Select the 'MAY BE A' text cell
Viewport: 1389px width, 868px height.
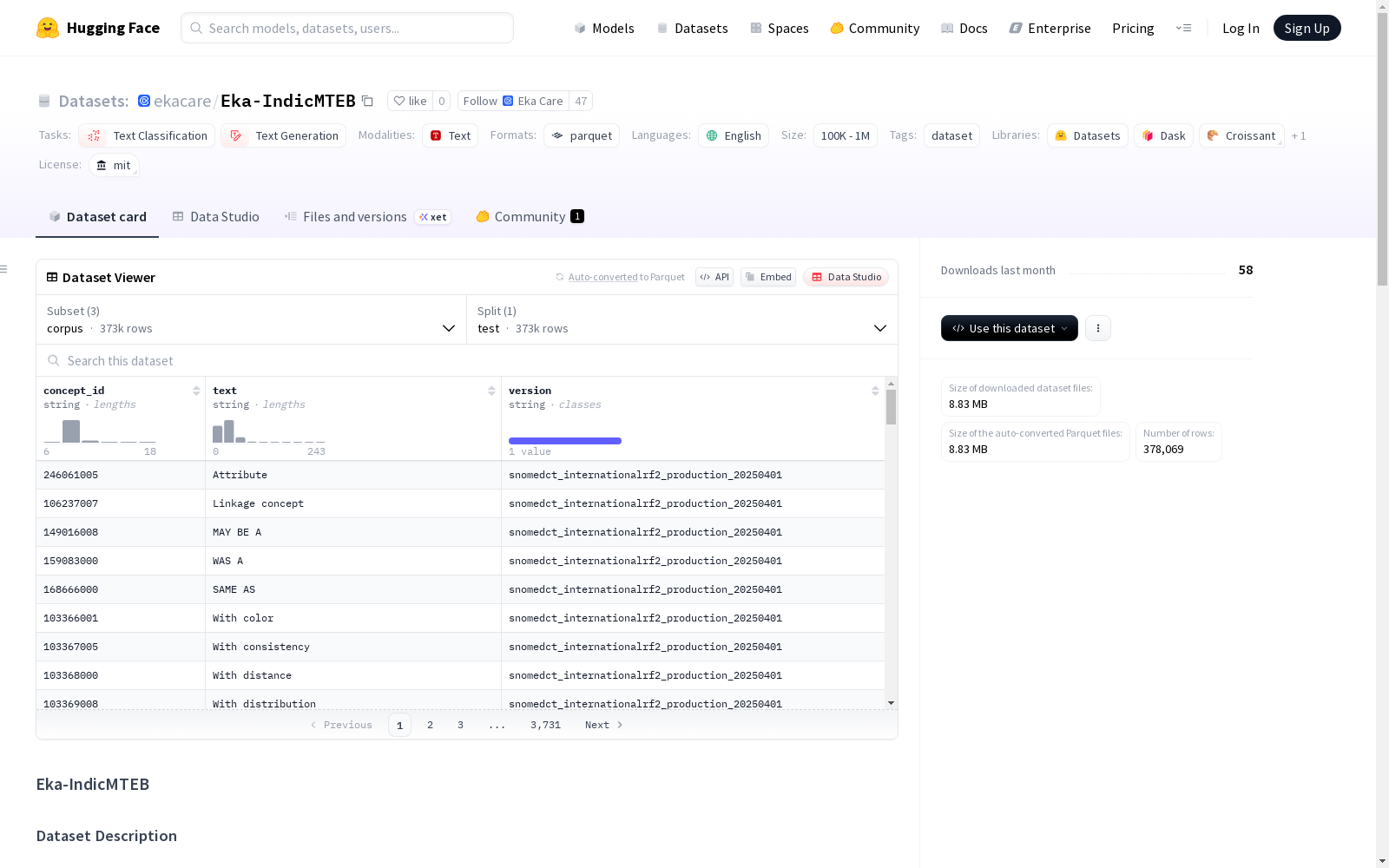353,532
